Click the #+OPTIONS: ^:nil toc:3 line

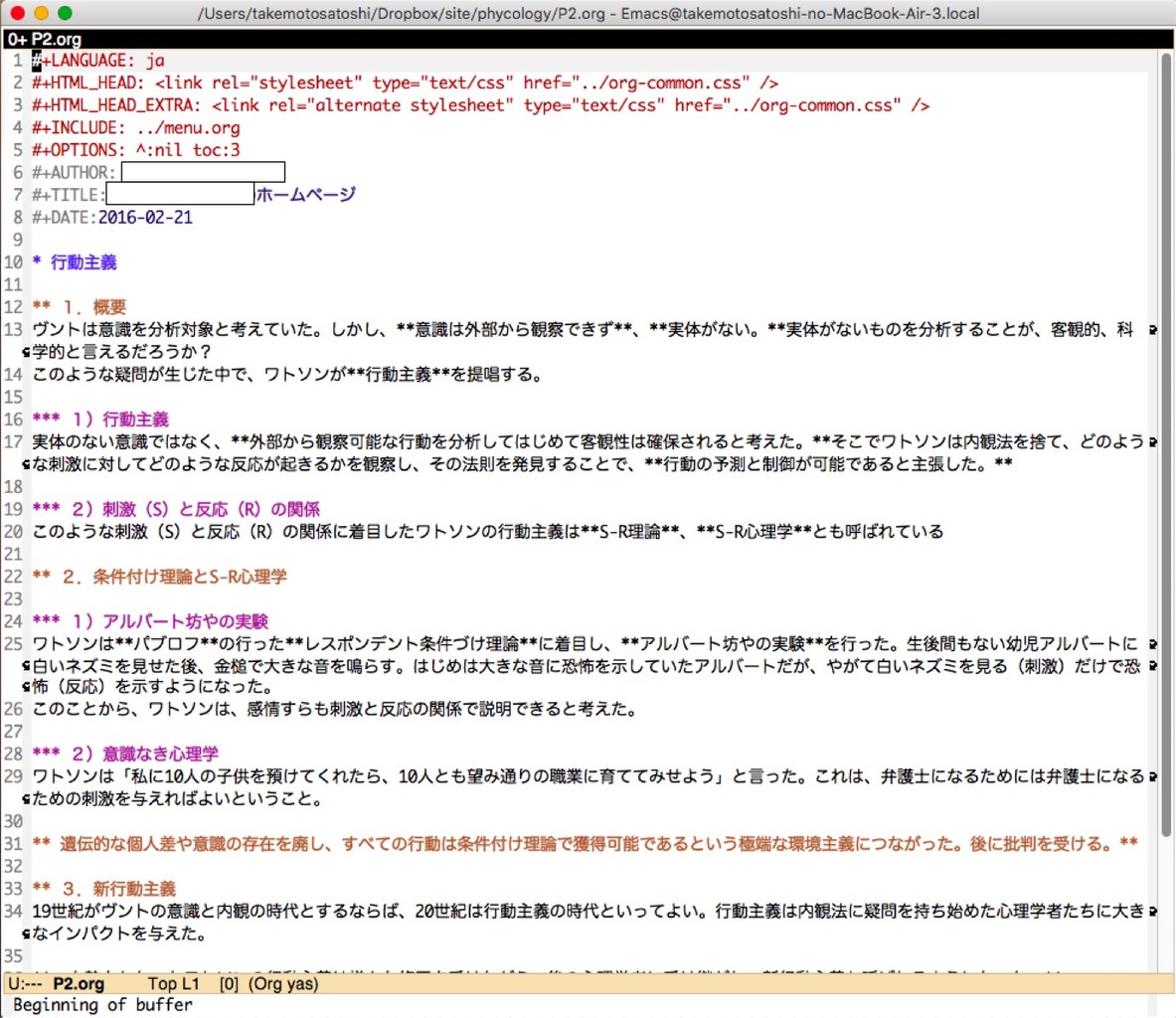136,150
